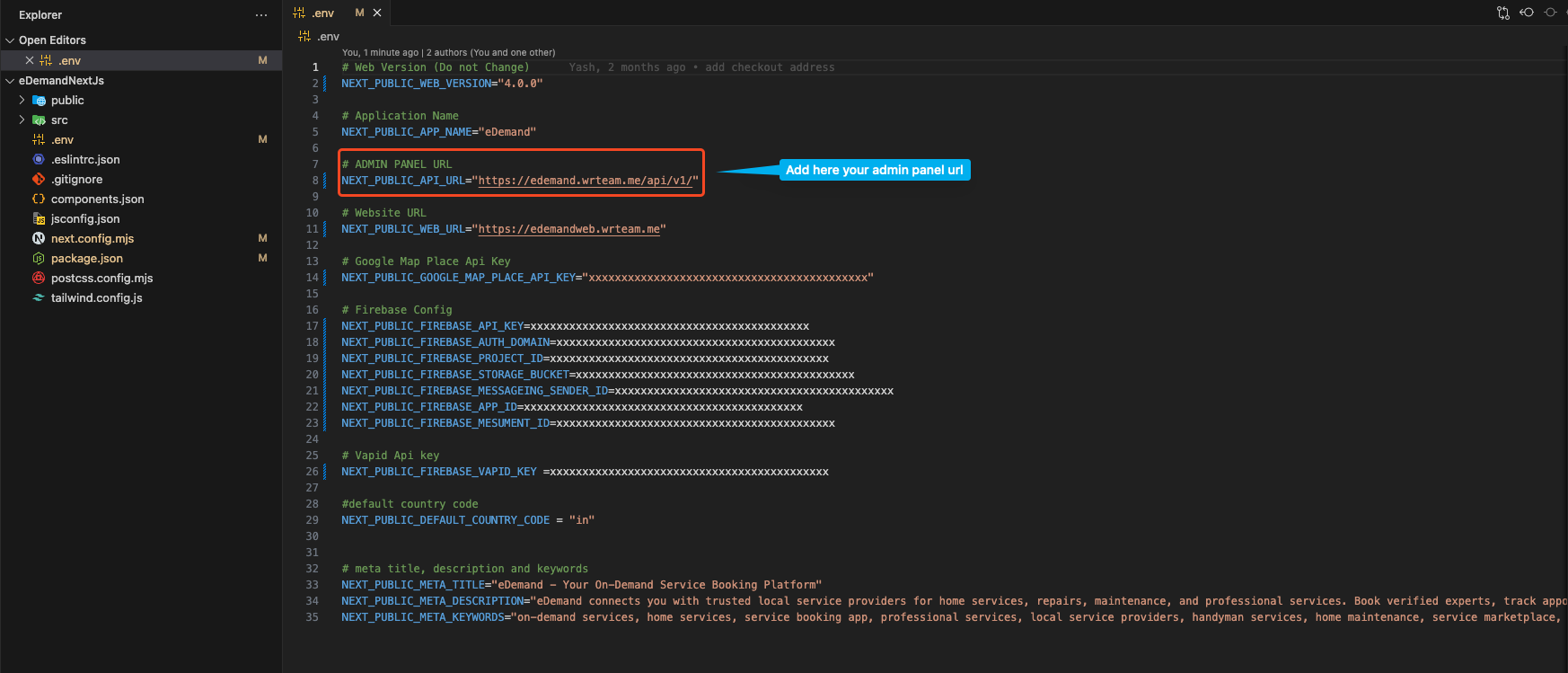Open the admin panel API URL link
1568x673 pixels.
[x=585, y=181]
